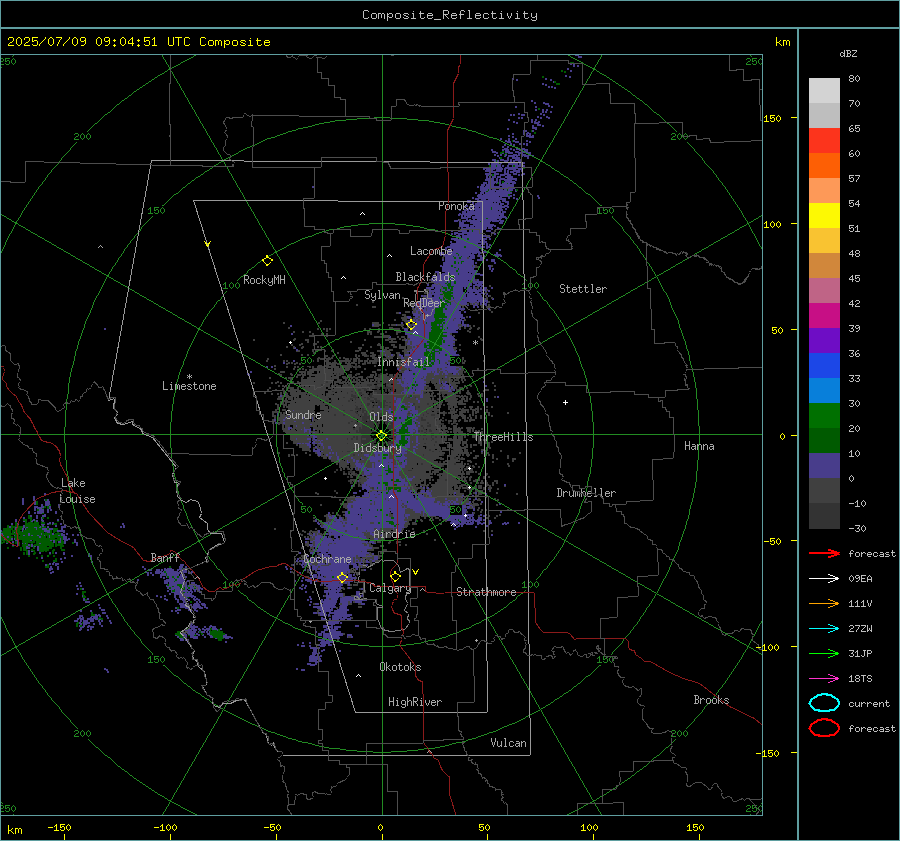
Task: Click the Didsbury city label
Action: (x=377, y=448)
